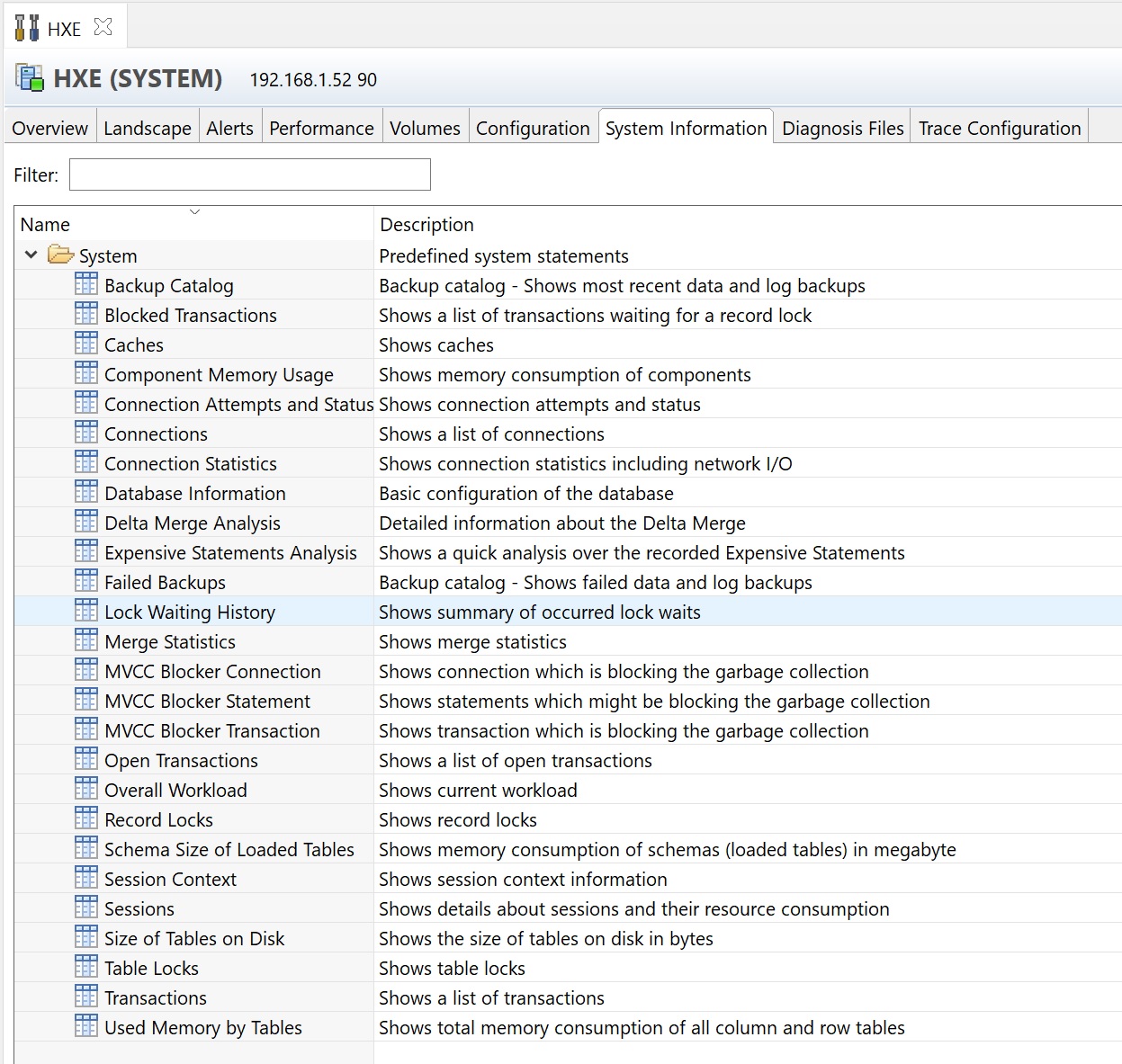Collapse the System tree node
Viewport: 1122px width, 1064px height.
coord(31,255)
